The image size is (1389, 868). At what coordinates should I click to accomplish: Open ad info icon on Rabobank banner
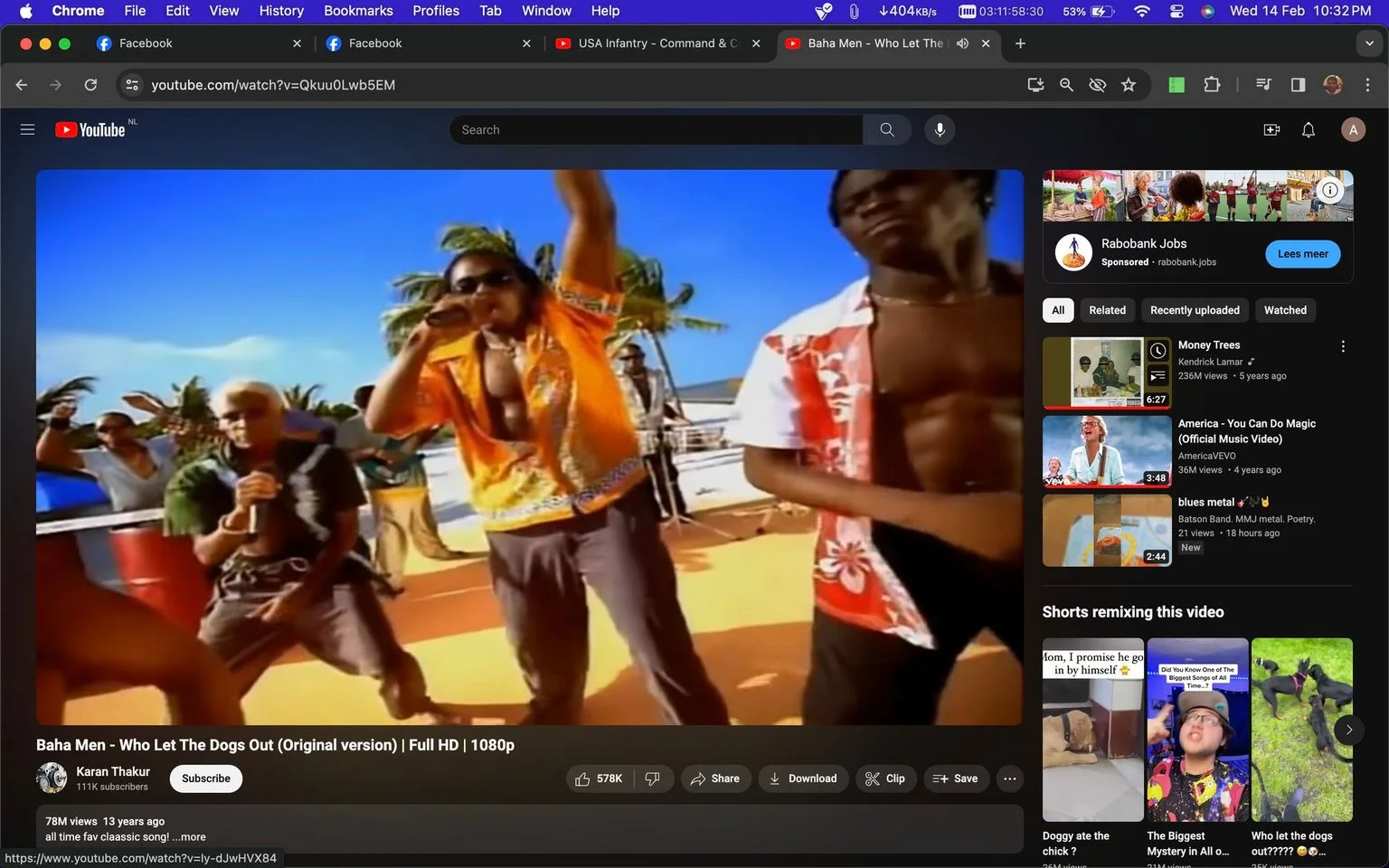[1330, 190]
